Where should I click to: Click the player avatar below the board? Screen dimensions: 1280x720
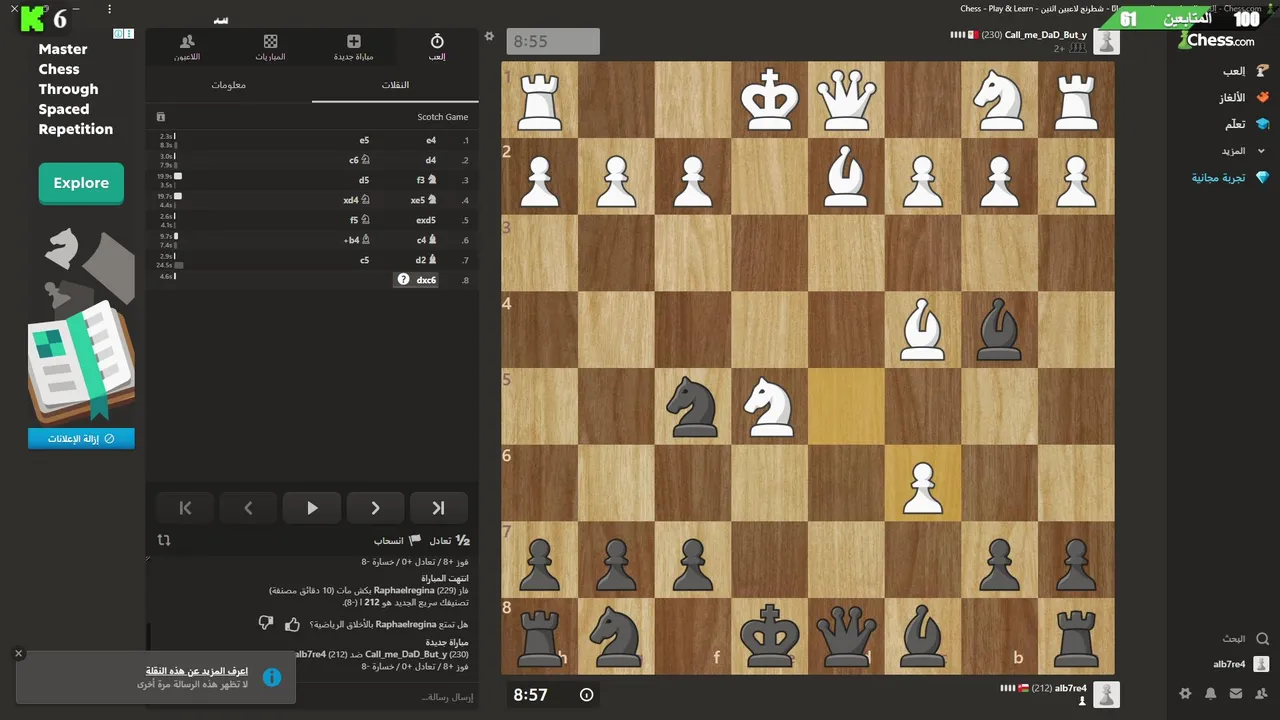click(x=1106, y=694)
